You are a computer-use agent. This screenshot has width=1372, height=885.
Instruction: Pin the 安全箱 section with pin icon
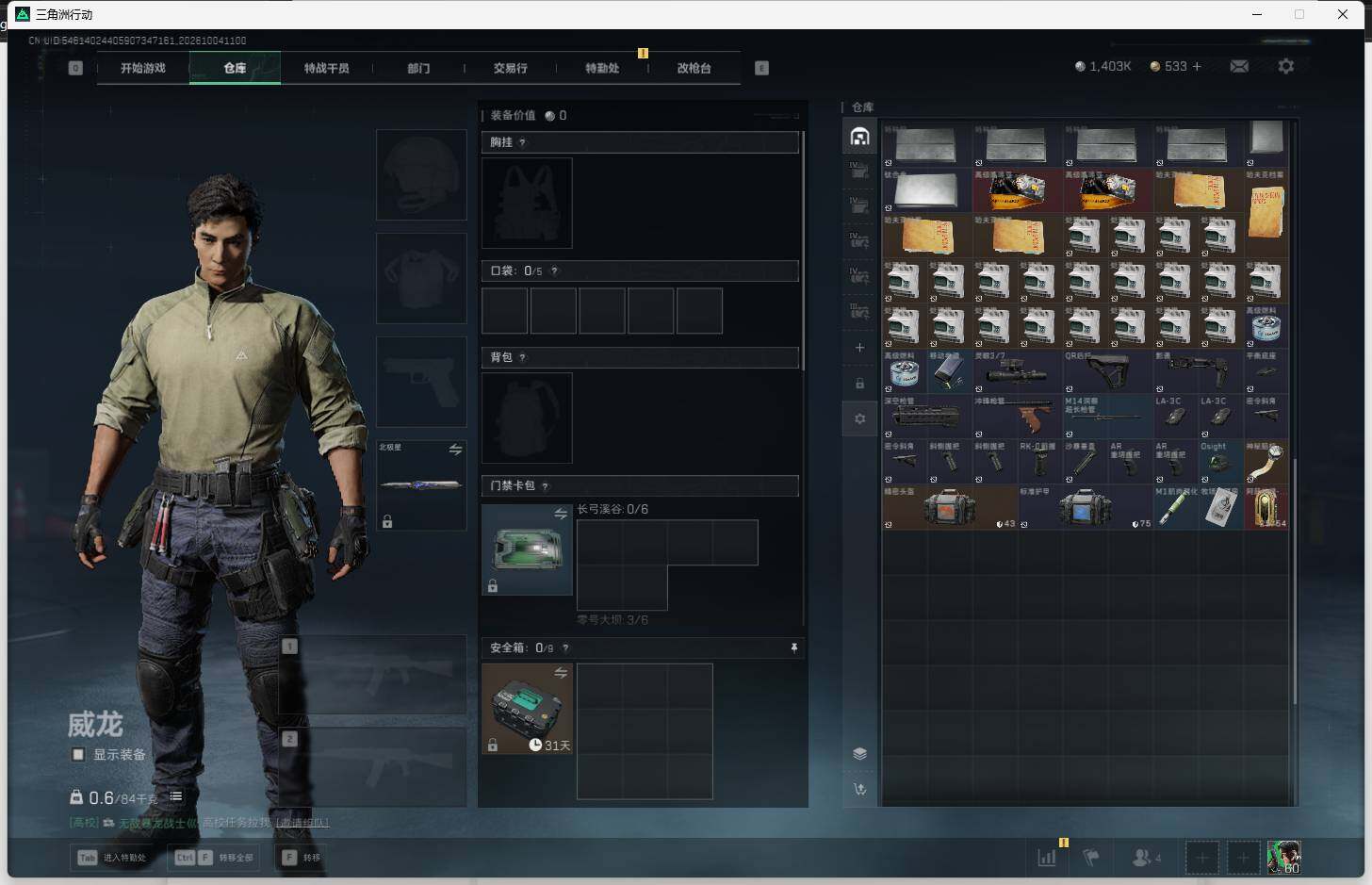click(794, 647)
